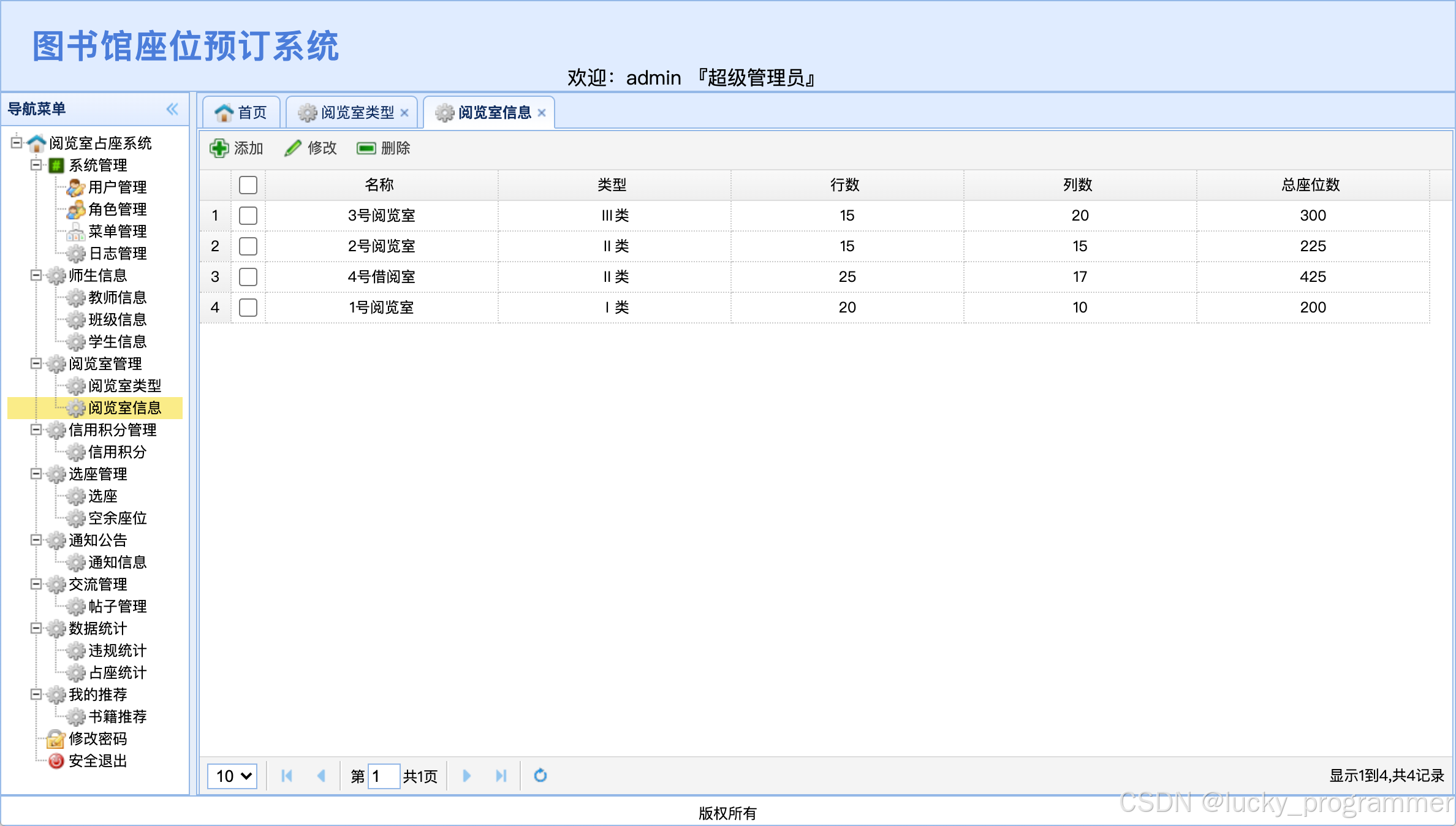Open 修改密码 menu entry
This screenshot has width=1456, height=826.
(x=97, y=739)
